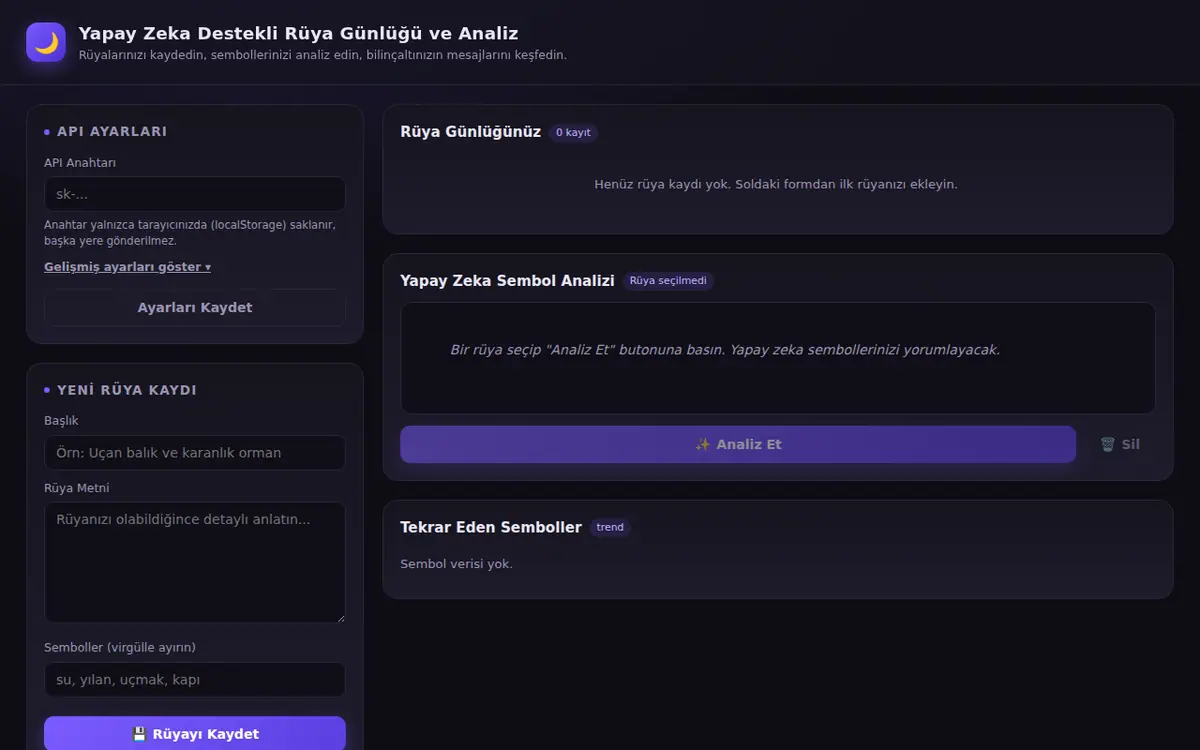
Task: Click the API AYARLARI section title
Action: click(112, 131)
